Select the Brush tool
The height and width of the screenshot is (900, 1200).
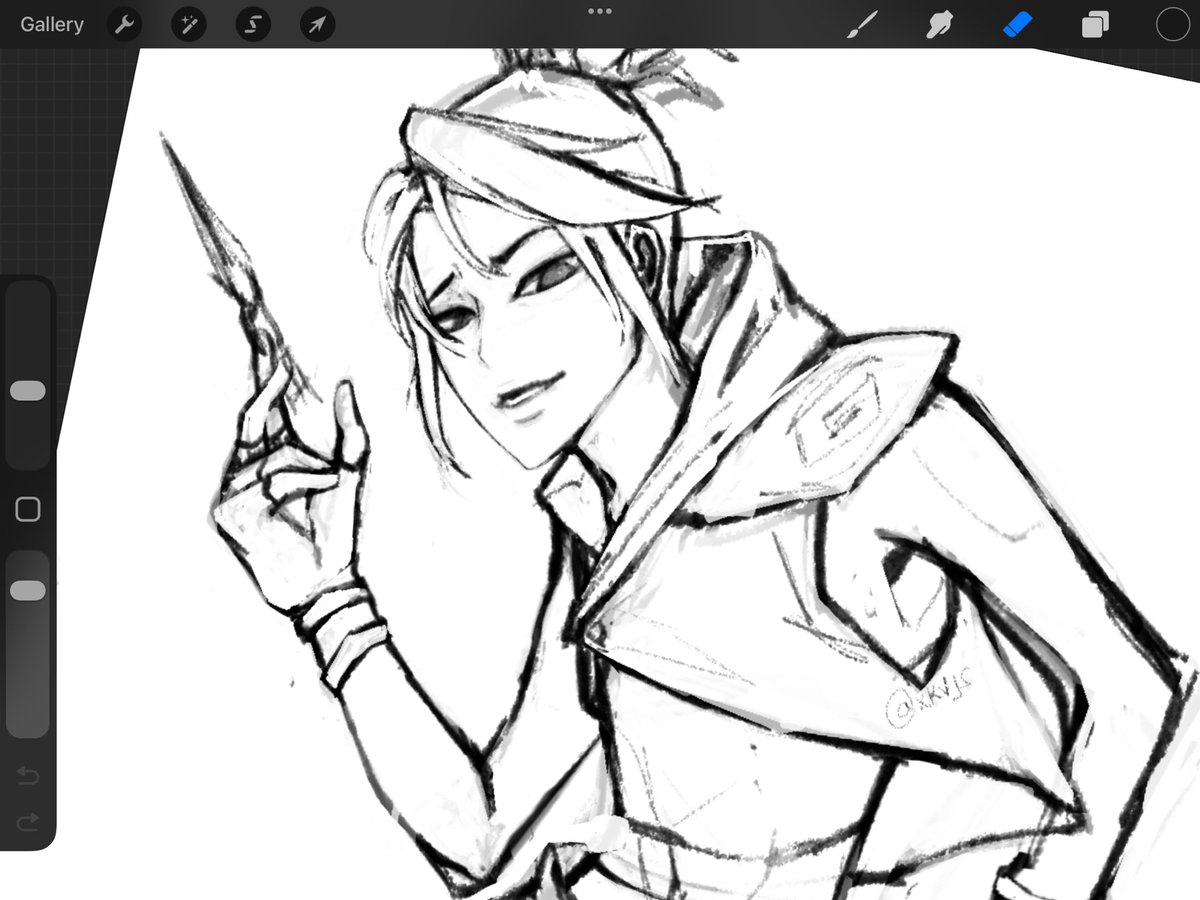(x=861, y=25)
